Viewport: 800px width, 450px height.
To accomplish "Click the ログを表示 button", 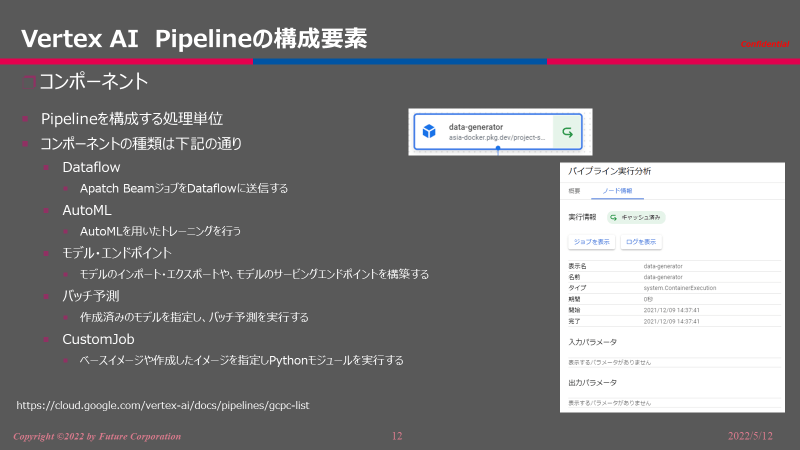I will click(641, 242).
